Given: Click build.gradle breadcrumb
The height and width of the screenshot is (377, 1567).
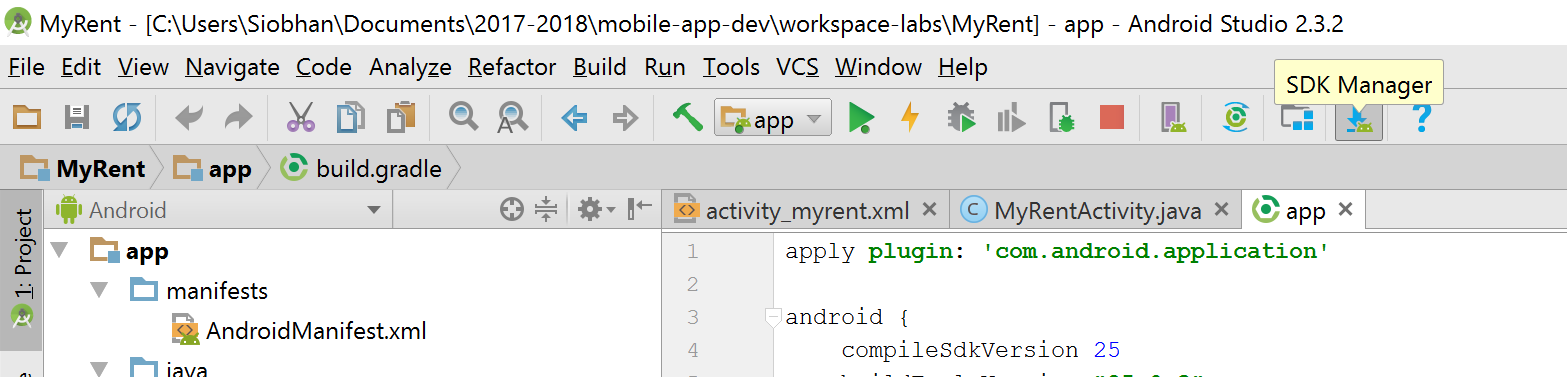Looking at the screenshot, I should pos(362,169).
